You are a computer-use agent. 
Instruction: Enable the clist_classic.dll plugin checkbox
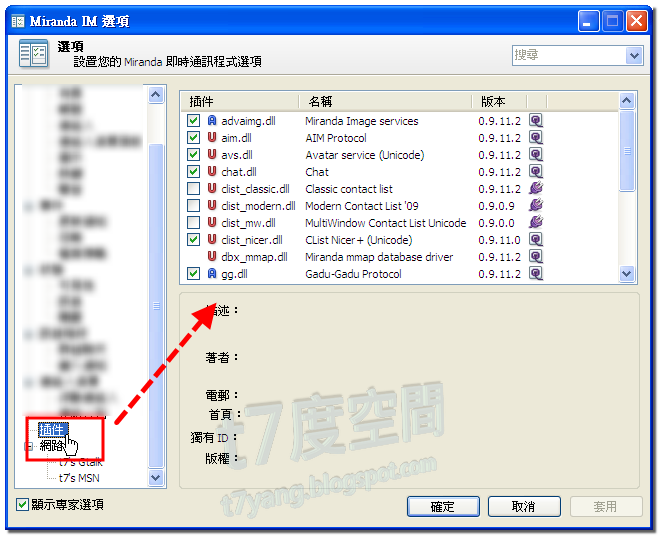(x=193, y=189)
